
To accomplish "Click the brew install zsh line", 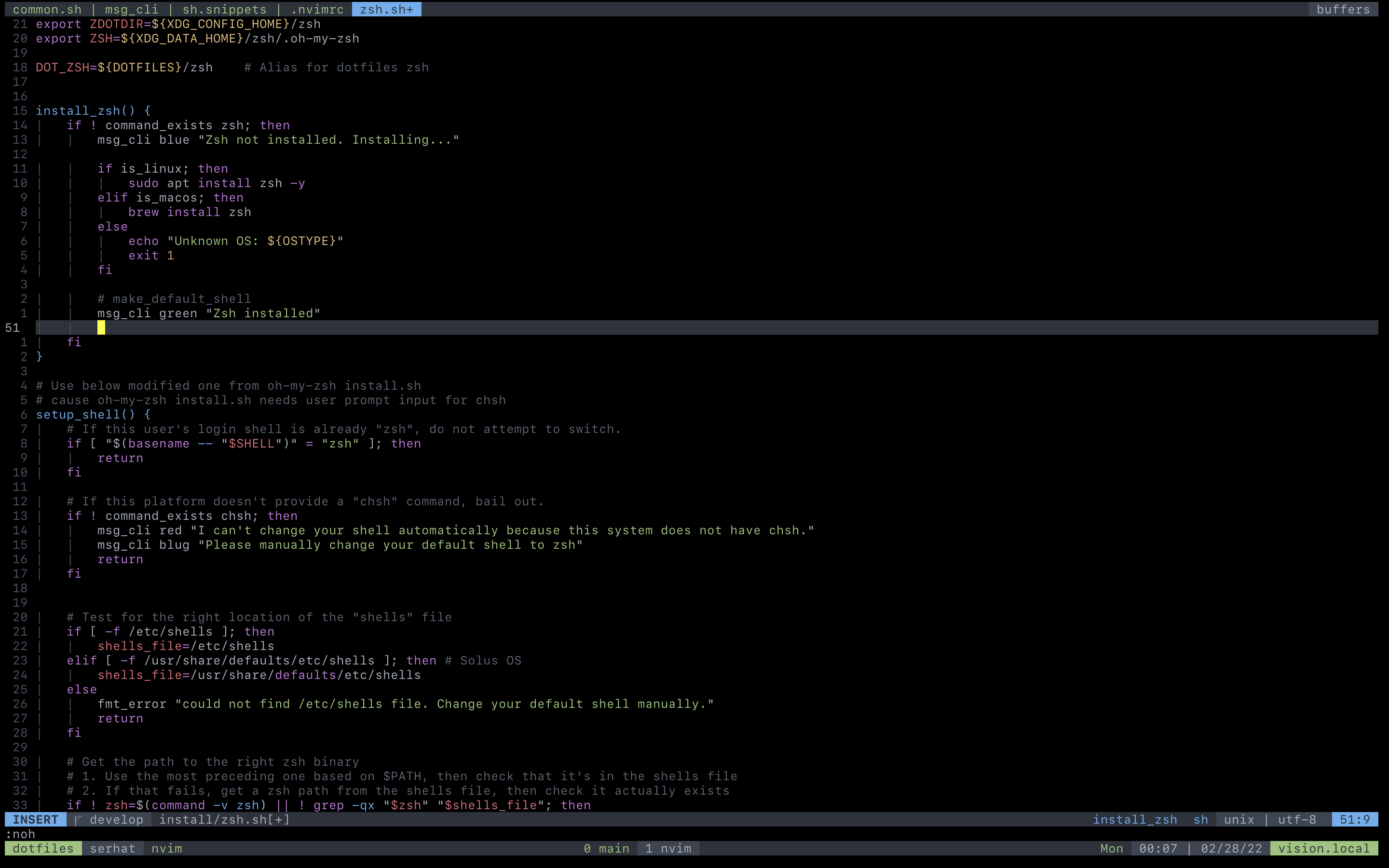I will (x=190, y=212).
